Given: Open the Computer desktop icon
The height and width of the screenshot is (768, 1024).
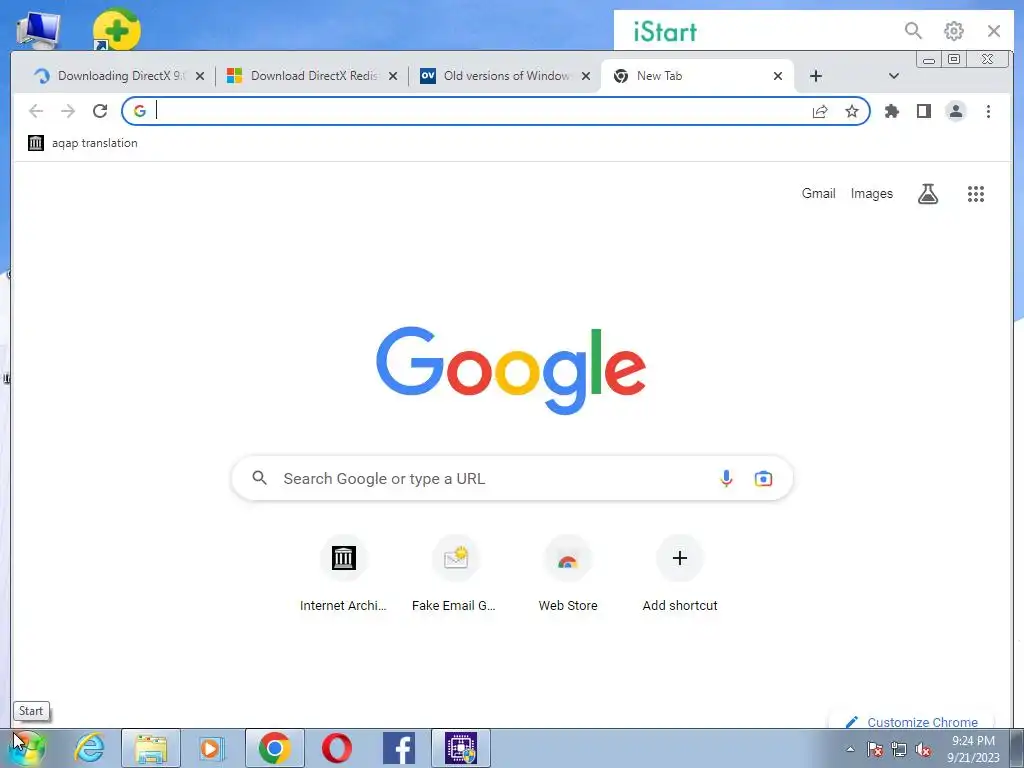Looking at the screenshot, I should (39, 29).
